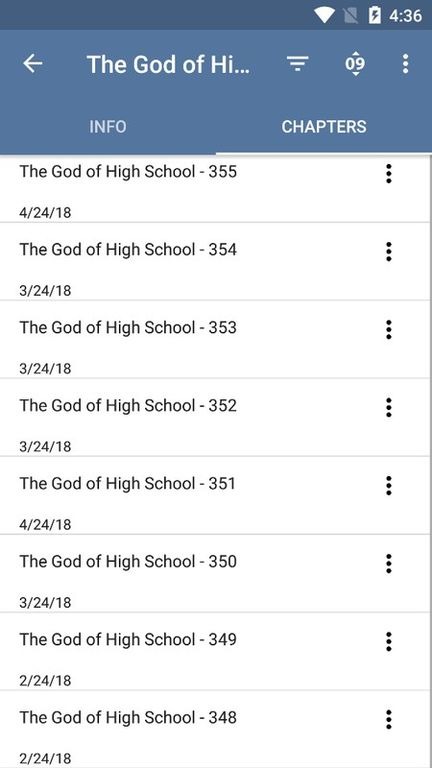This screenshot has height=768, width=432.
Task: Show more actions for chapter 349
Action: coord(388,642)
